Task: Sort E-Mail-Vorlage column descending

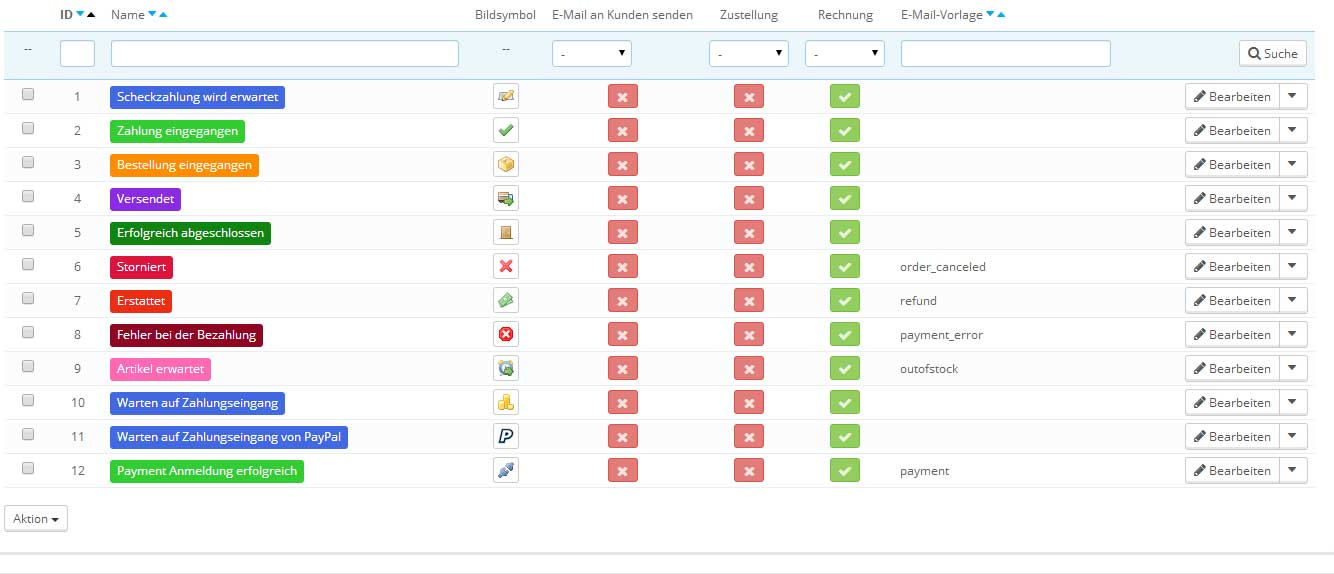Action: pyautogui.click(x=990, y=15)
